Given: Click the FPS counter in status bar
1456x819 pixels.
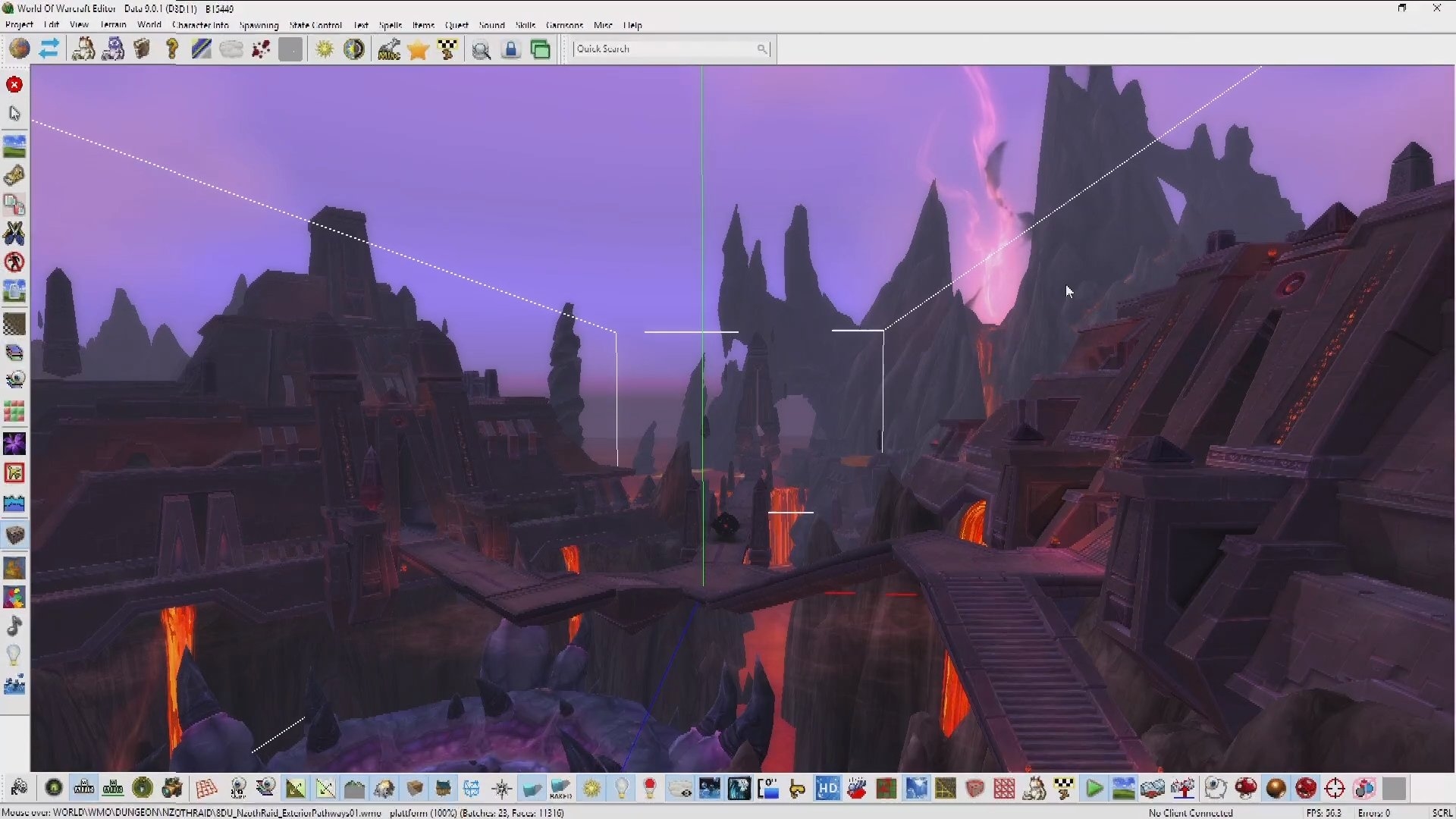Looking at the screenshot, I should pos(1323,813).
